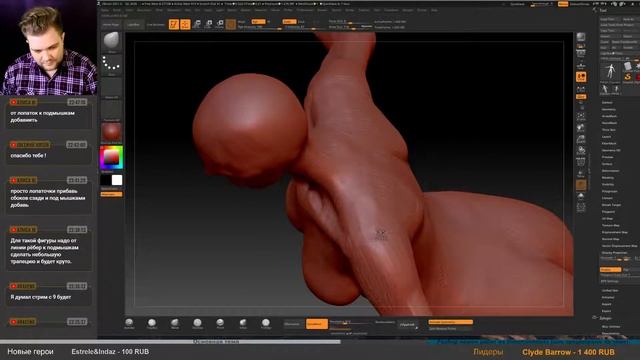This screenshot has width=640, height=360.
Task: Click the orange Menus button top right
Action: tap(563, 4)
